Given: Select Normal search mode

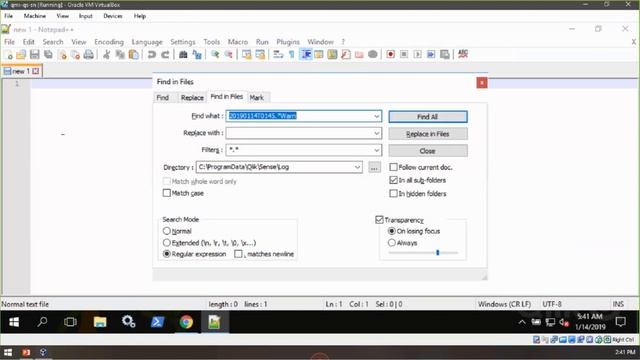Looking at the screenshot, I should (167, 231).
